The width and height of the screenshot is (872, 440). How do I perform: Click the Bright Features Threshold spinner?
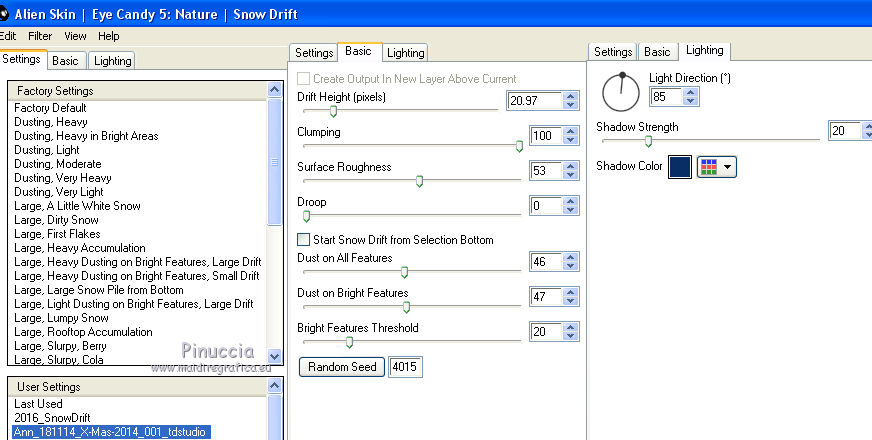[x=570, y=332]
